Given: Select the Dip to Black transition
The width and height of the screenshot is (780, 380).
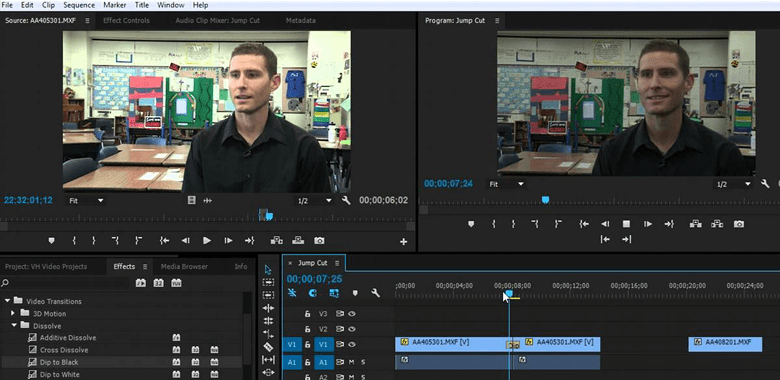Looking at the screenshot, I should (x=59, y=362).
